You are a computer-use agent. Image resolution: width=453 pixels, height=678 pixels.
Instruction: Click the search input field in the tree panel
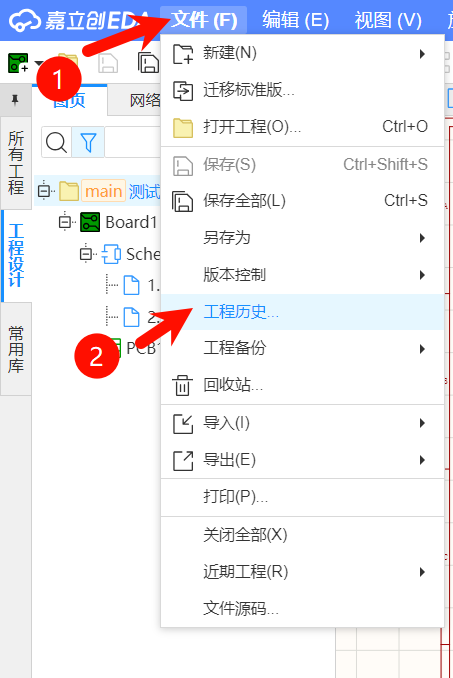(x=133, y=142)
